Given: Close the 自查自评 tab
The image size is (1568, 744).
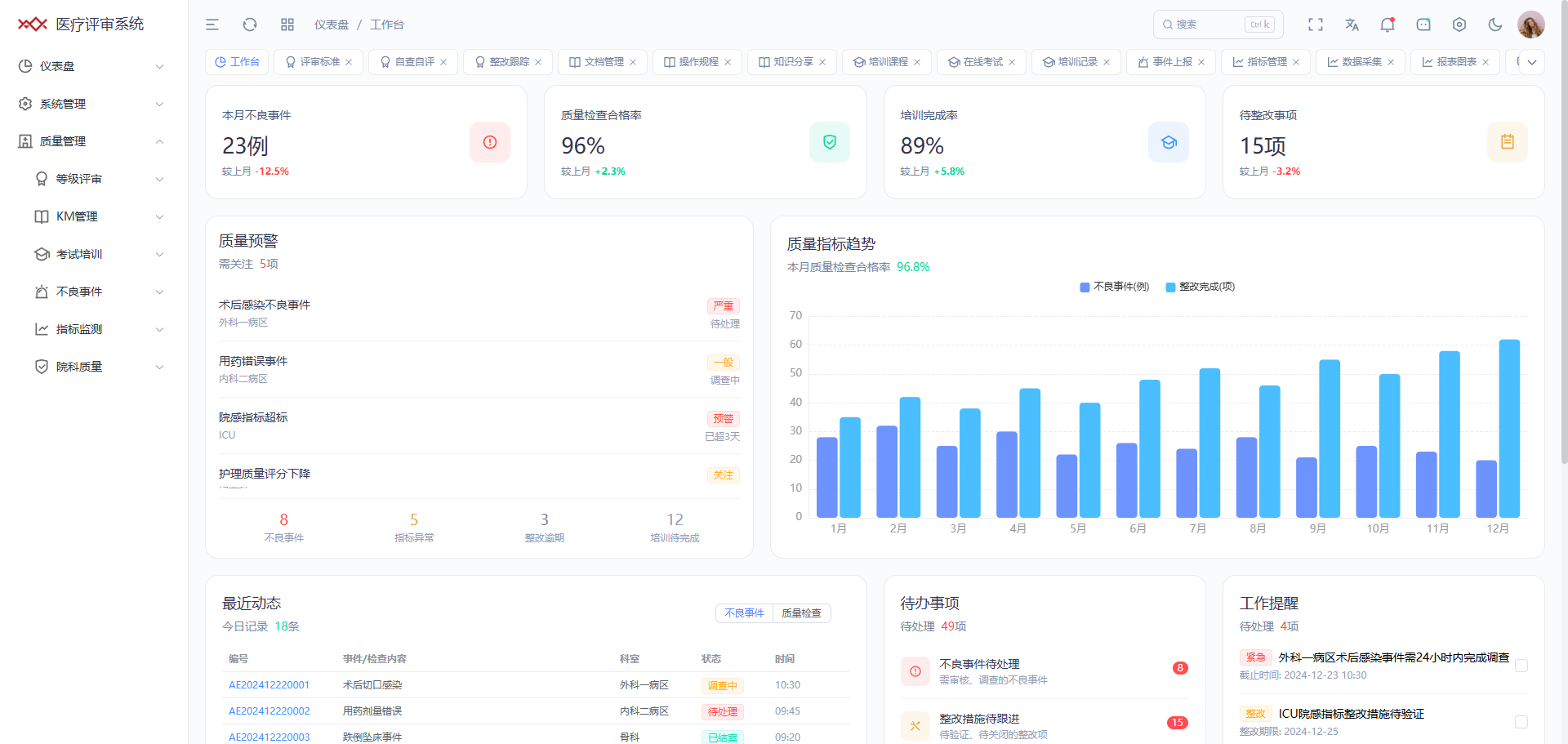Looking at the screenshot, I should [x=443, y=62].
